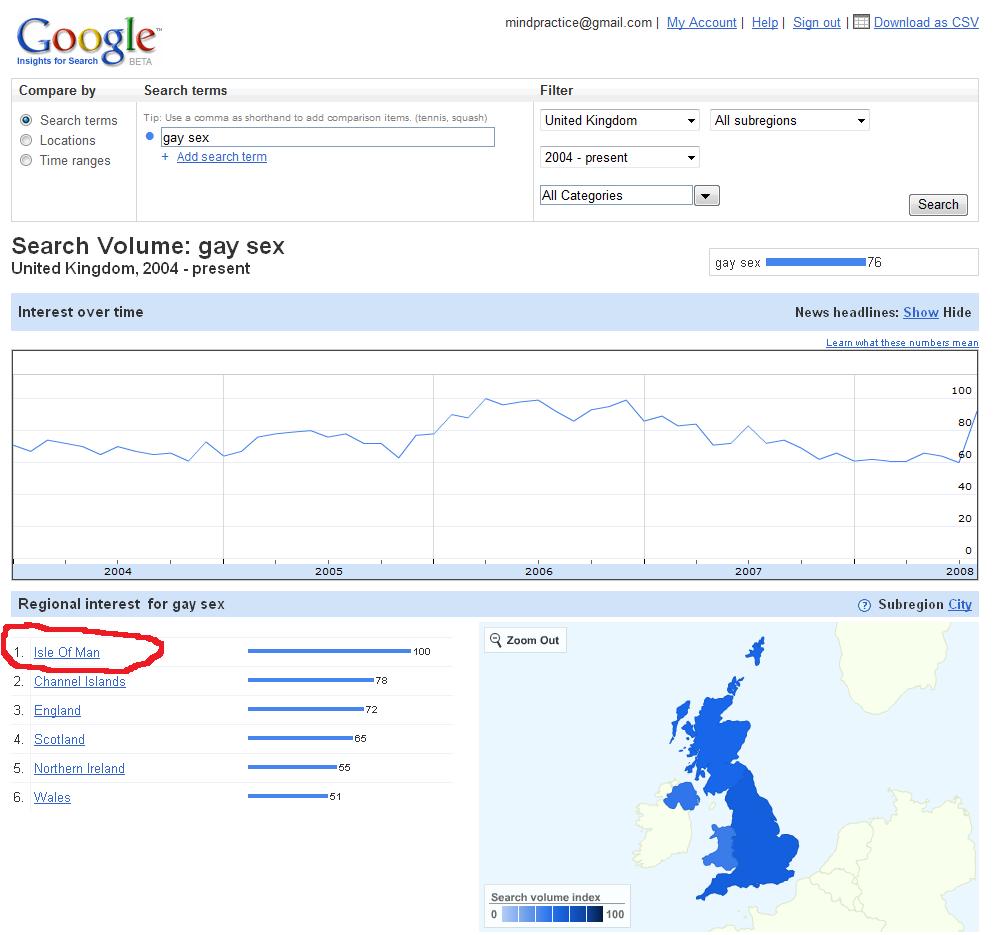
Task: Click the search term input field
Action: pos(327,137)
